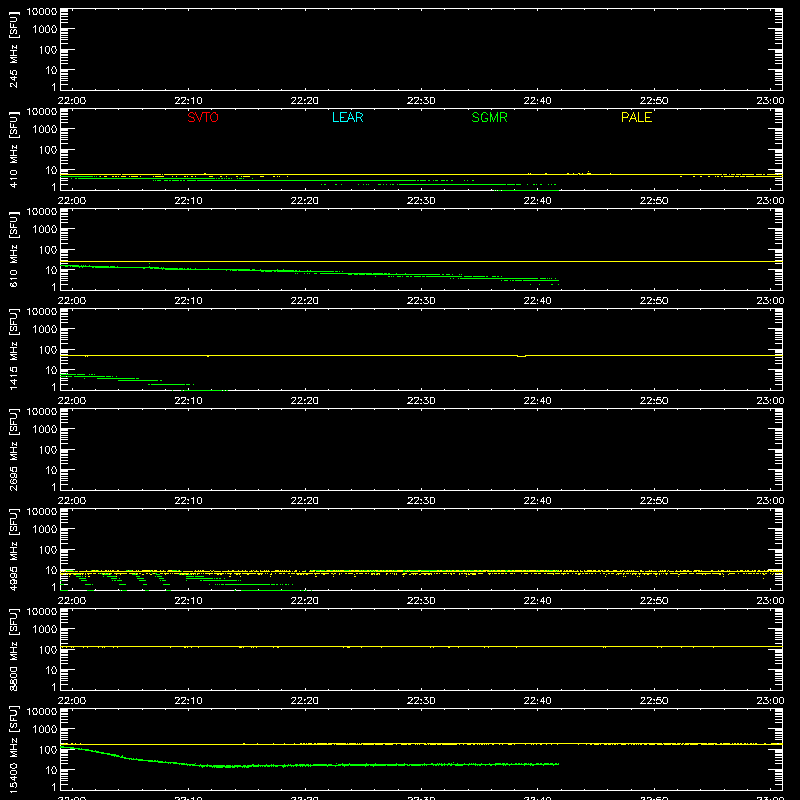Click 22:10 time label below 410 MHz panel
Screen dimensions: 800x800
[188, 201]
